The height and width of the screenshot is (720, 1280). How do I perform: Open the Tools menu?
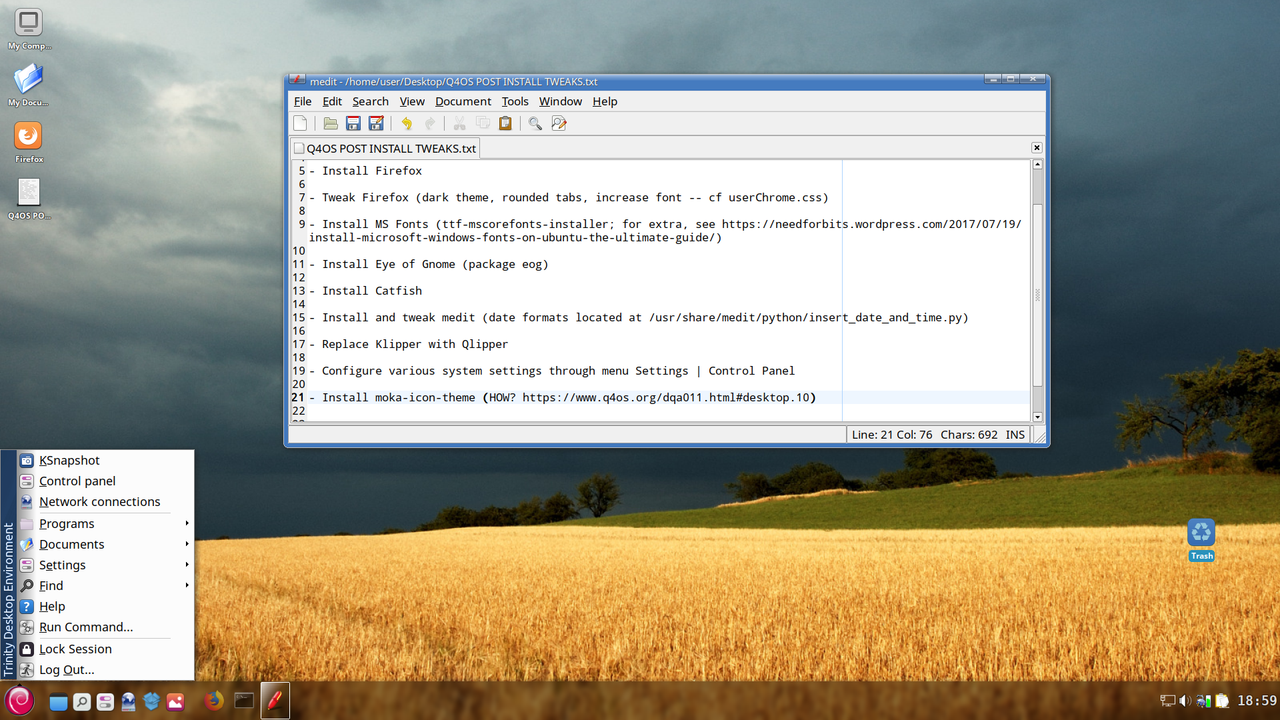[515, 101]
